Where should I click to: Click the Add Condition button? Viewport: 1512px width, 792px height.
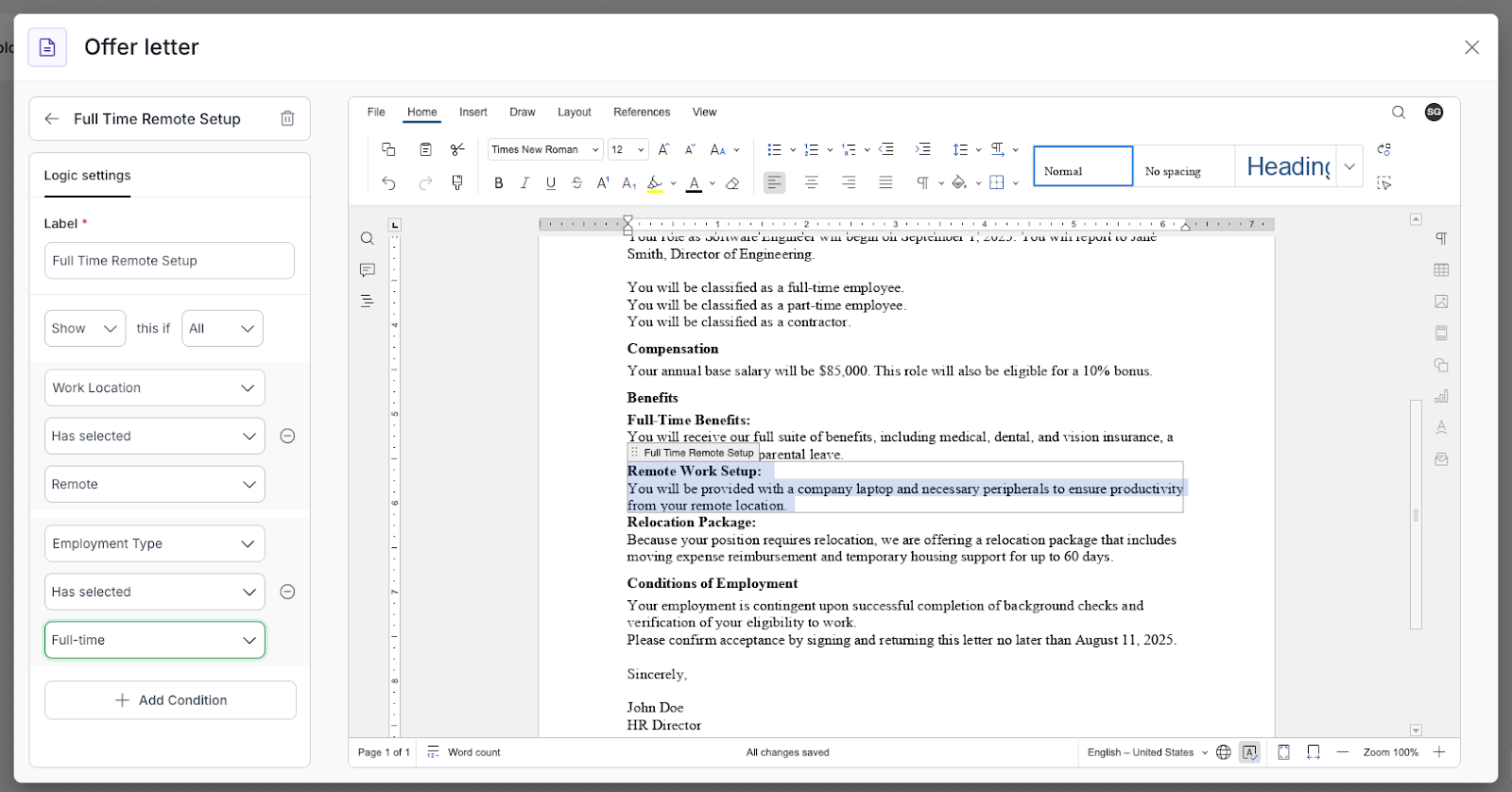(170, 700)
